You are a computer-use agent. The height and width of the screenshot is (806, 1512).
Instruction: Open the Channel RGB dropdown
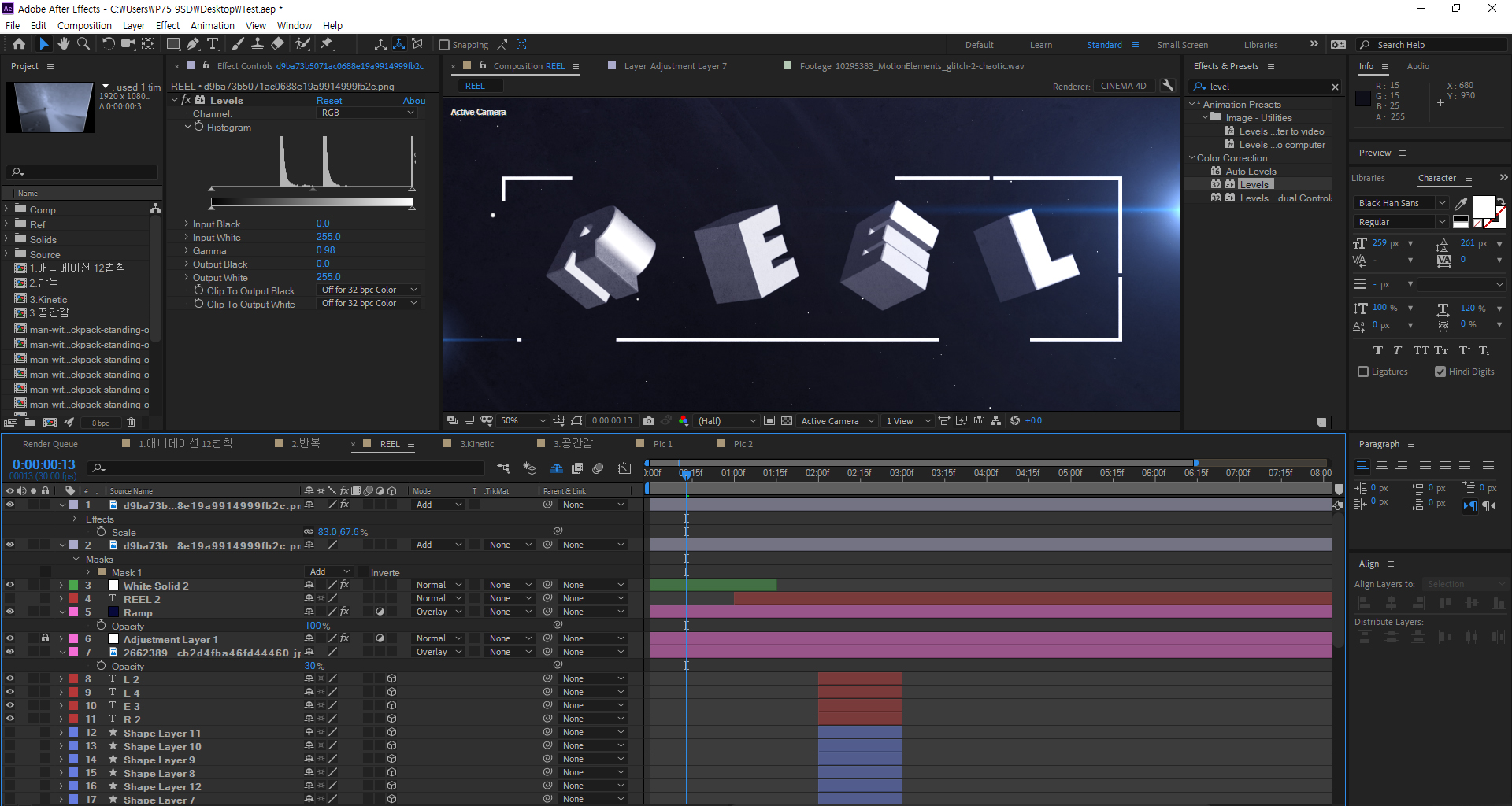(x=367, y=113)
